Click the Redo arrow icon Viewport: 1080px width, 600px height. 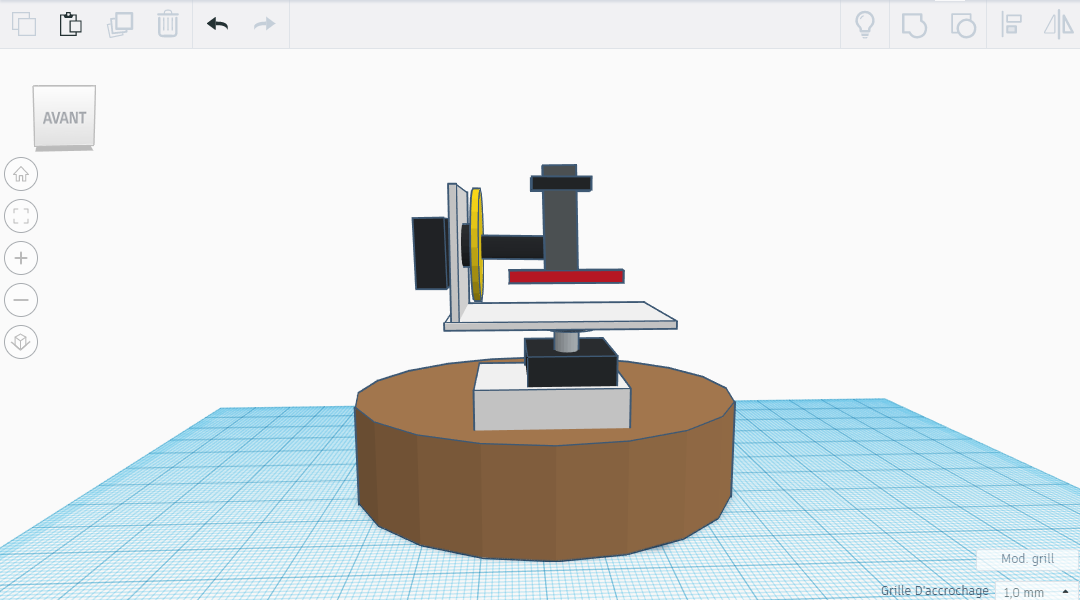point(264,24)
